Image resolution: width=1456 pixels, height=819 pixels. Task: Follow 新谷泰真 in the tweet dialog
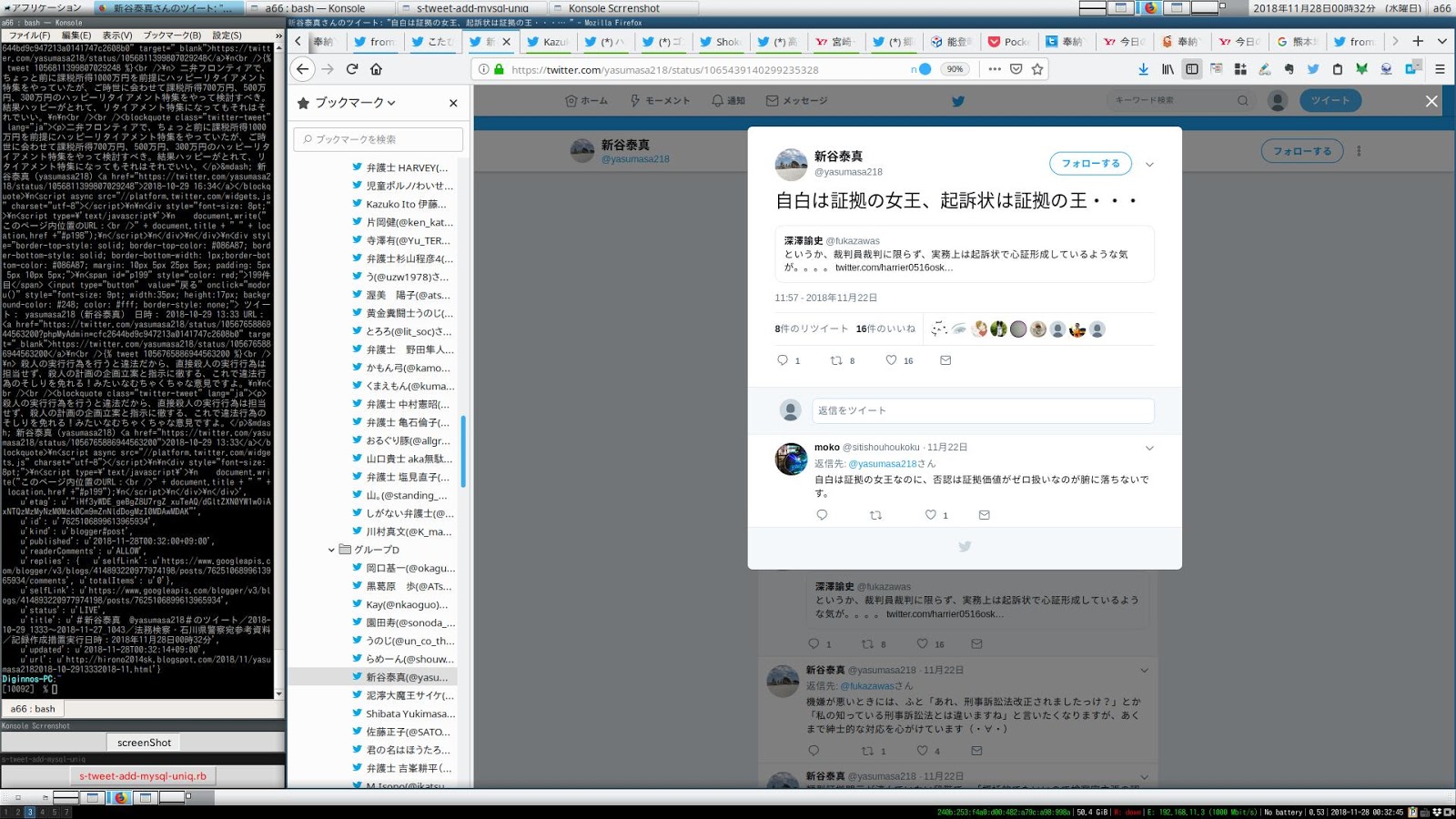pos(1090,163)
